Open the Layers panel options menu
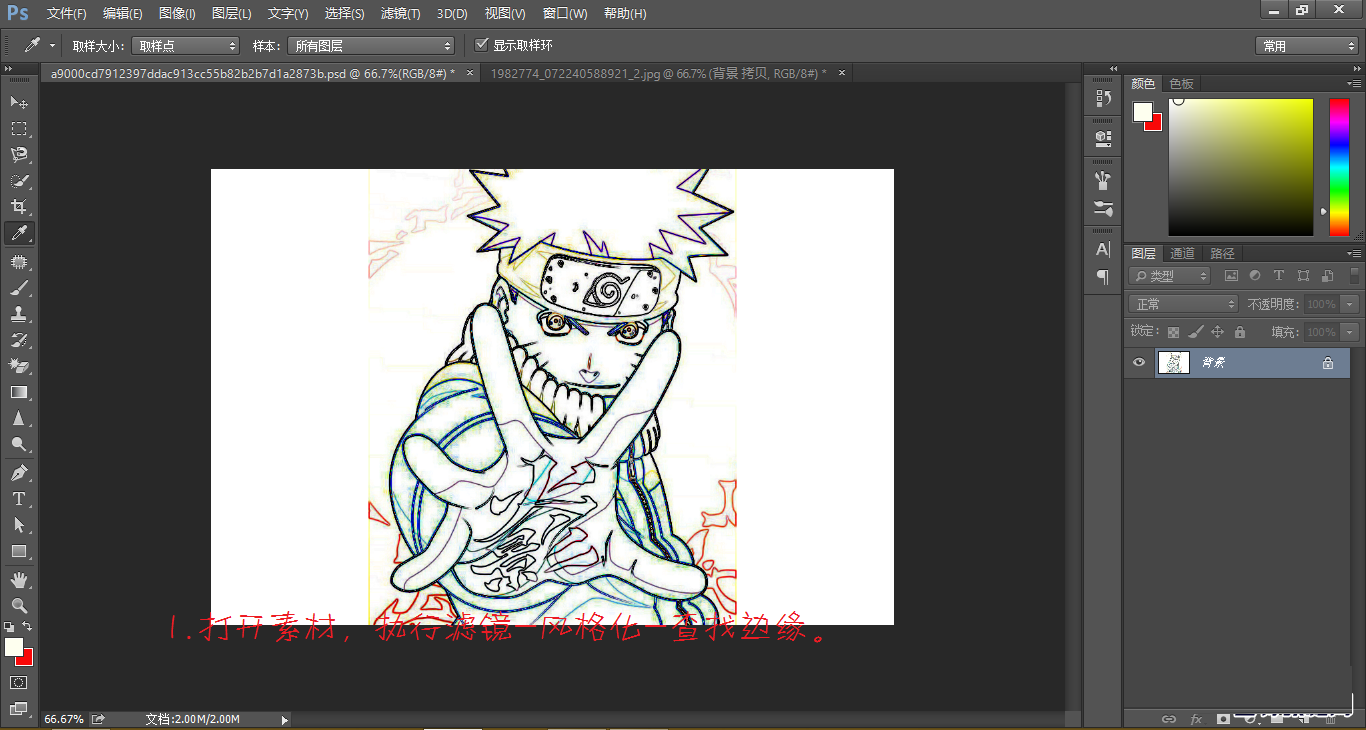Screen dimensions: 1366x730 [x=1355, y=253]
